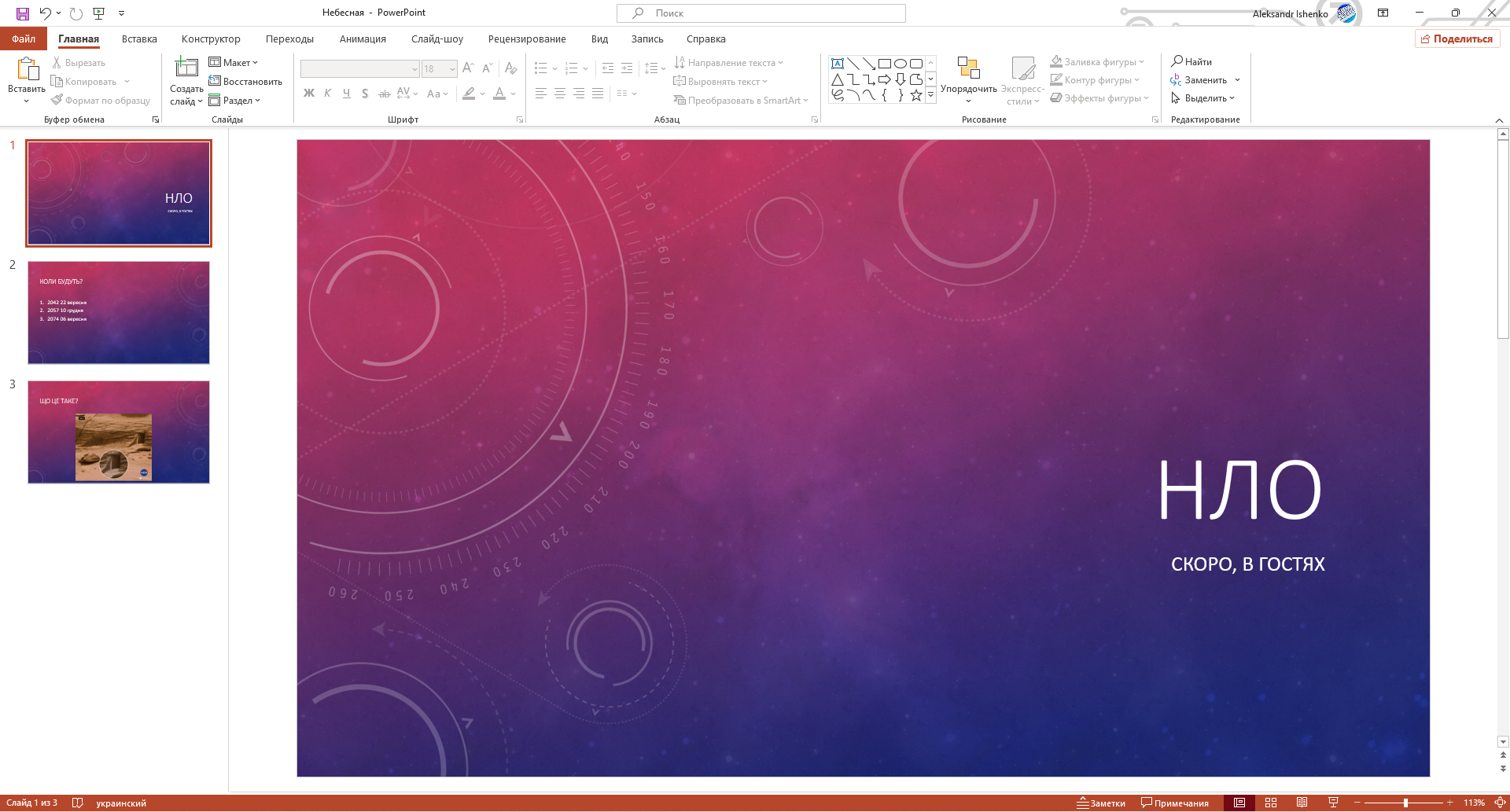
Task: Click the Create Slide icon
Action: click(186, 68)
